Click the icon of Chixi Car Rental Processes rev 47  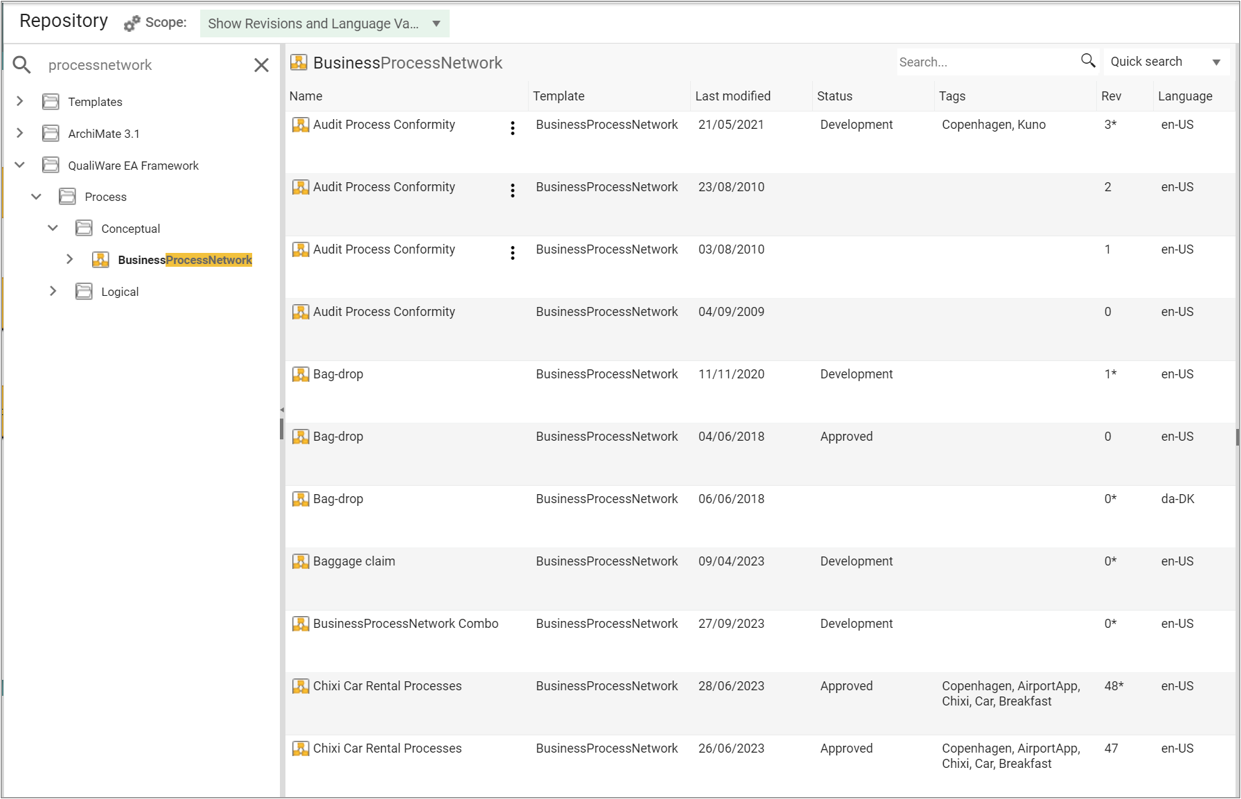click(x=300, y=748)
